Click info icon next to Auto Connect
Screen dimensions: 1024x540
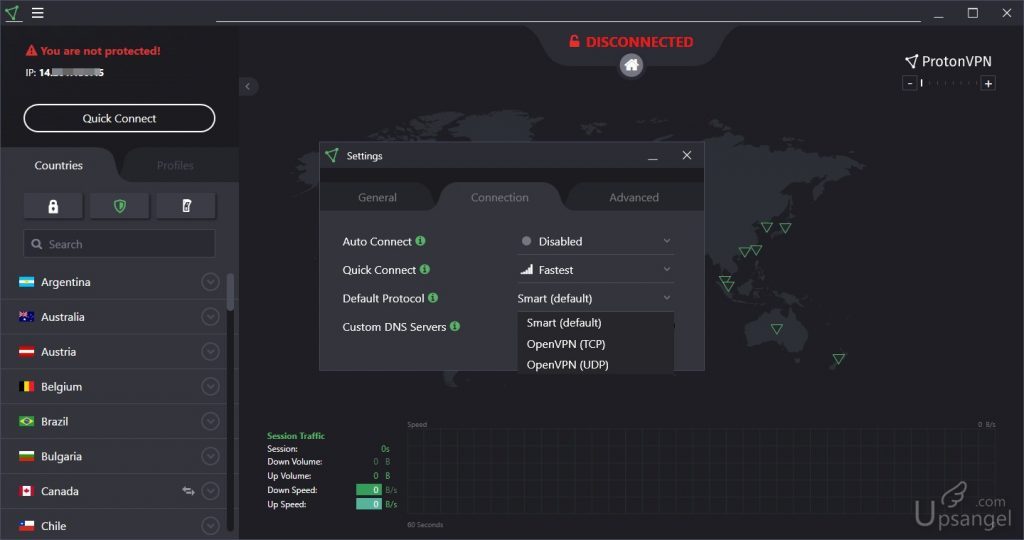pos(421,241)
